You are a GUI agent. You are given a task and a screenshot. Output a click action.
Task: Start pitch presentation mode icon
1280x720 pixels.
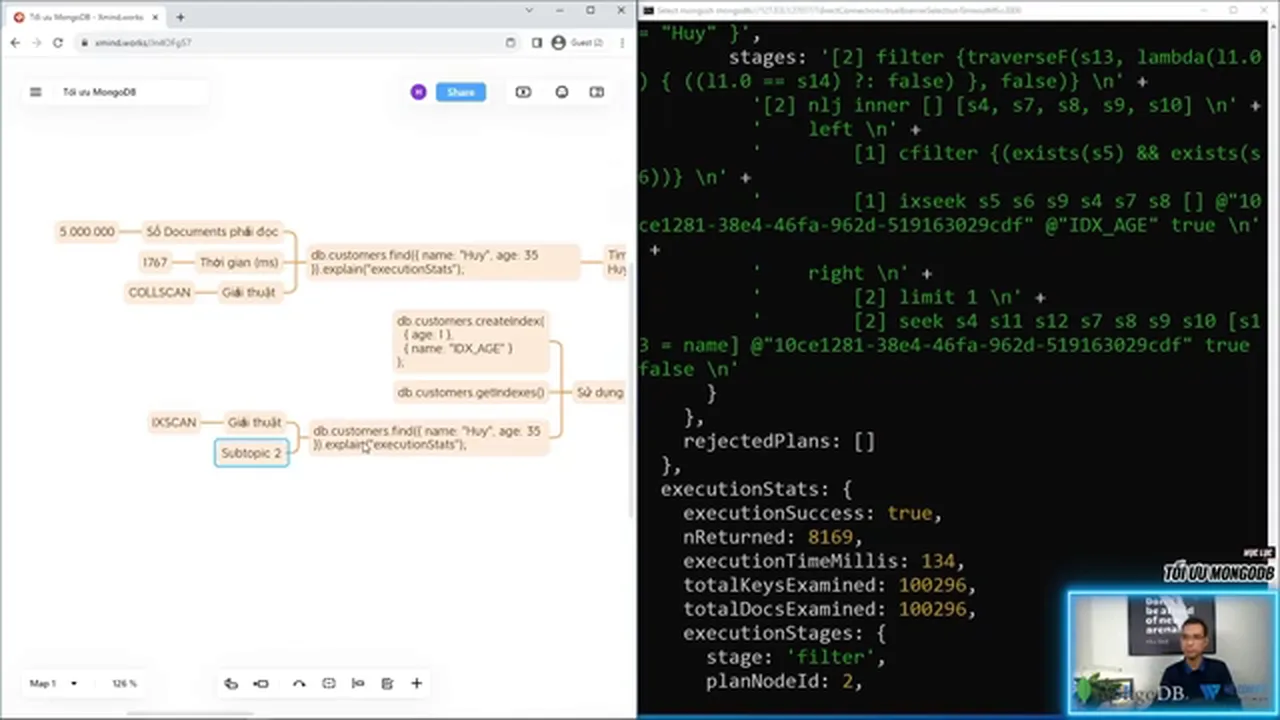click(523, 92)
